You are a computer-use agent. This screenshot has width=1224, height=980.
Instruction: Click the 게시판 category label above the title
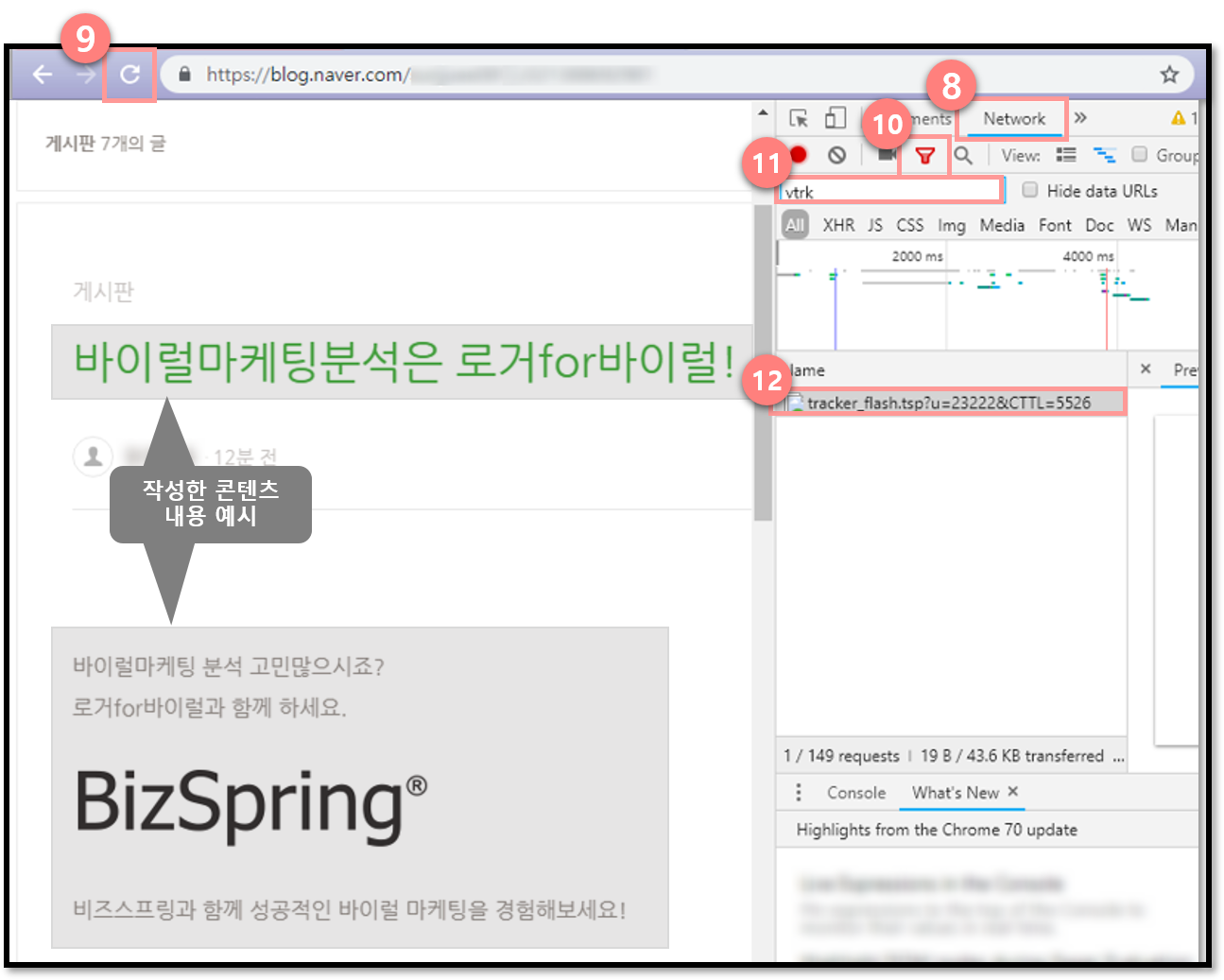click(x=103, y=292)
